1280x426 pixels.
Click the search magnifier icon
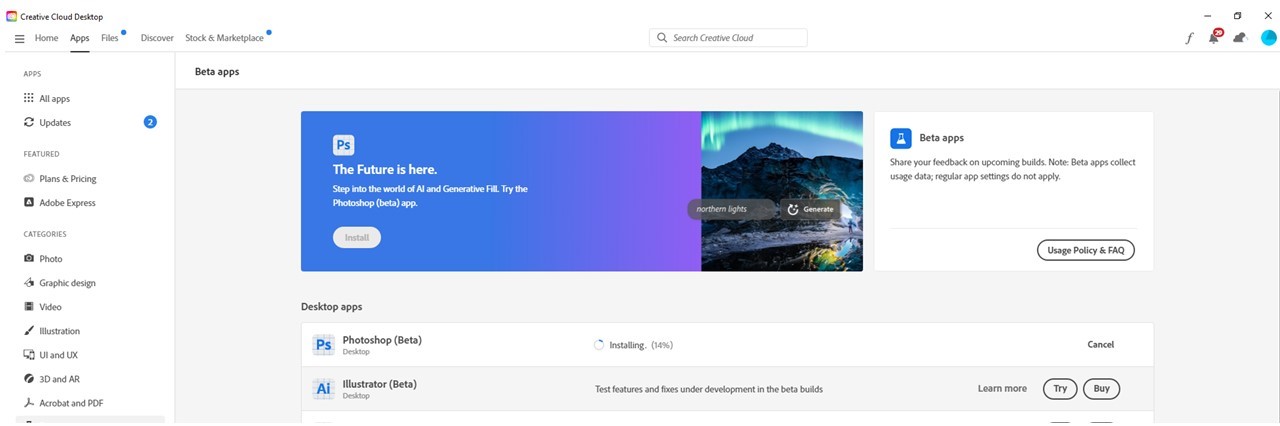click(662, 38)
